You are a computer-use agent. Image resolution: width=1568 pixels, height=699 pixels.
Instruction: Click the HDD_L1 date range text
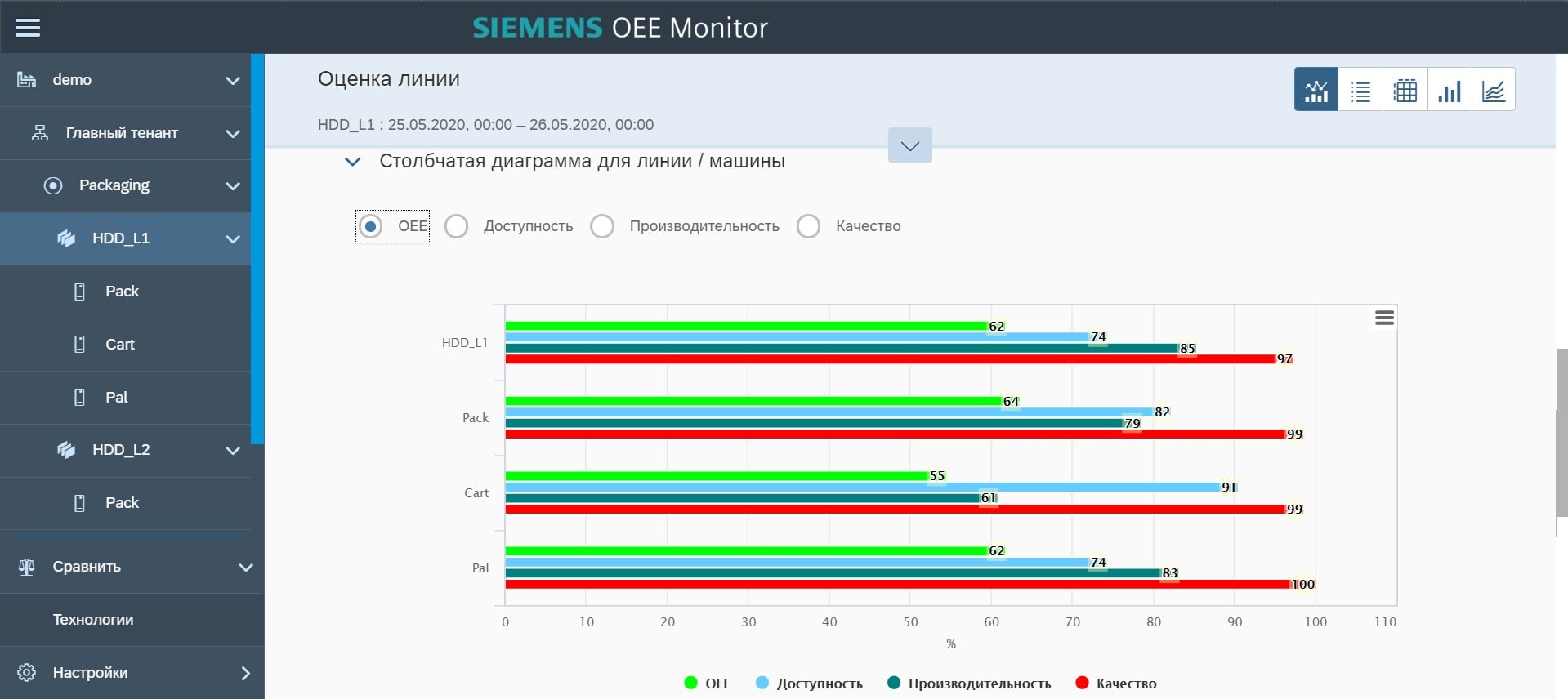click(x=485, y=125)
